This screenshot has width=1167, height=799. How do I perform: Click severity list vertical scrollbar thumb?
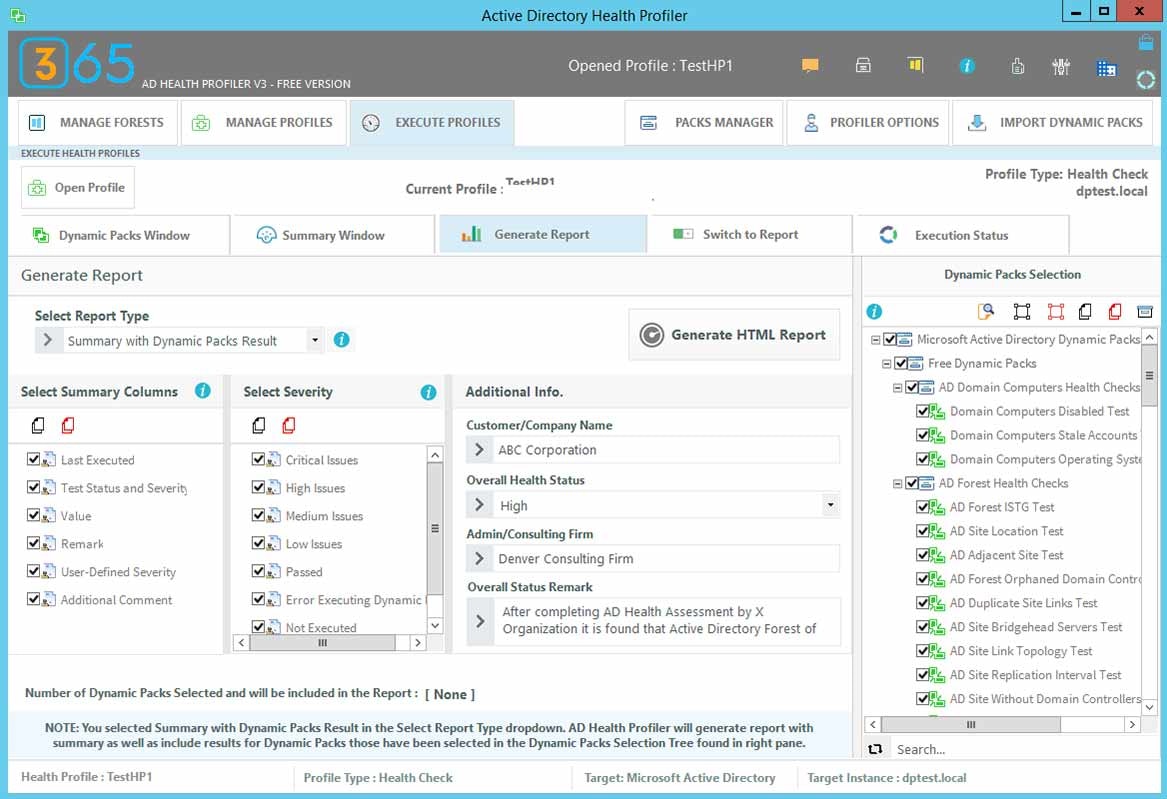point(435,528)
